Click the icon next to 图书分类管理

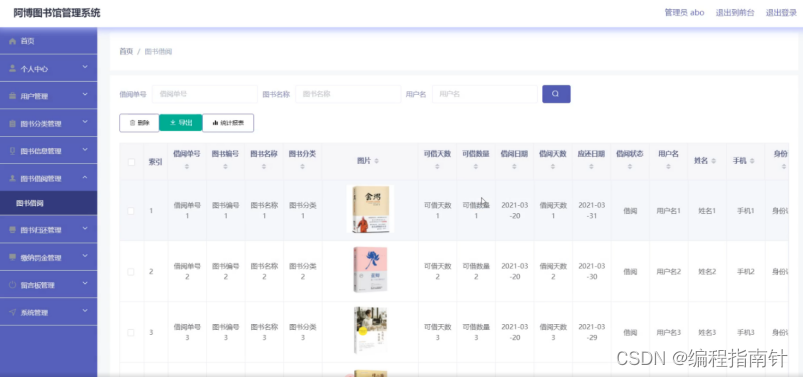pyautogui.click(x=13, y=123)
